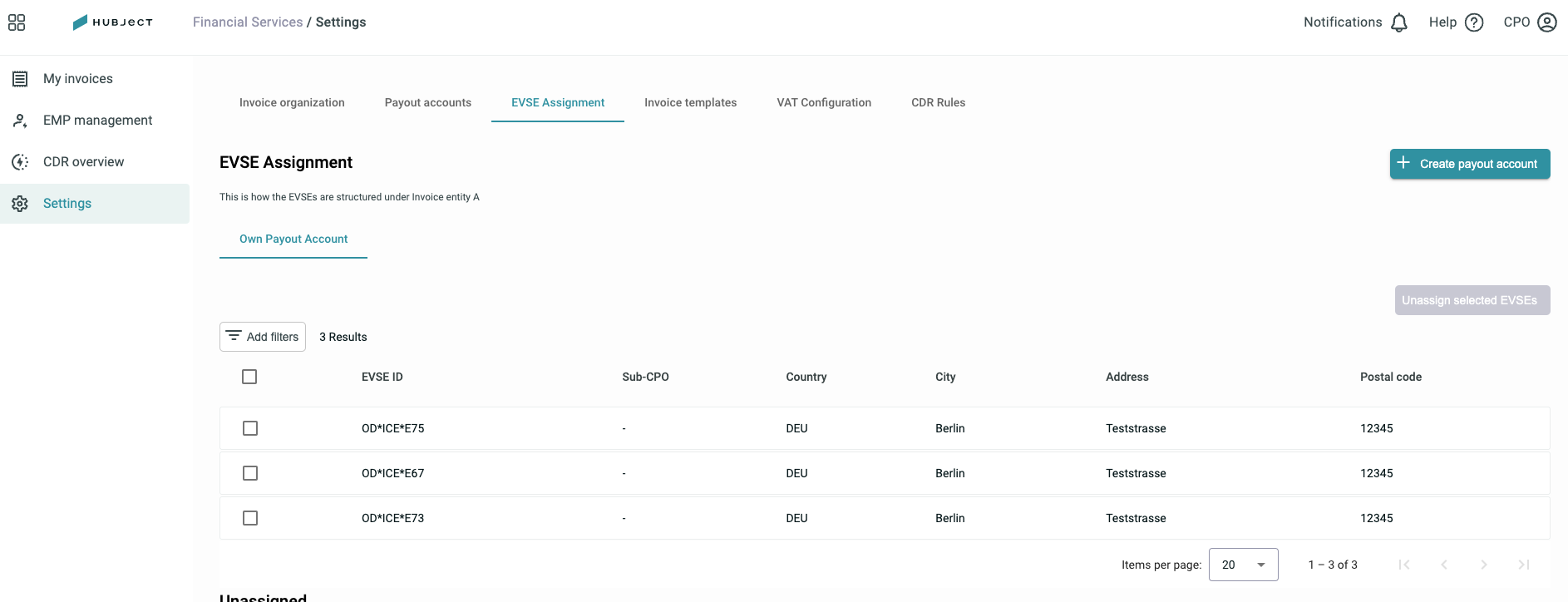The image size is (1568, 602).
Task: Click Country column header
Action: click(806, 377)
